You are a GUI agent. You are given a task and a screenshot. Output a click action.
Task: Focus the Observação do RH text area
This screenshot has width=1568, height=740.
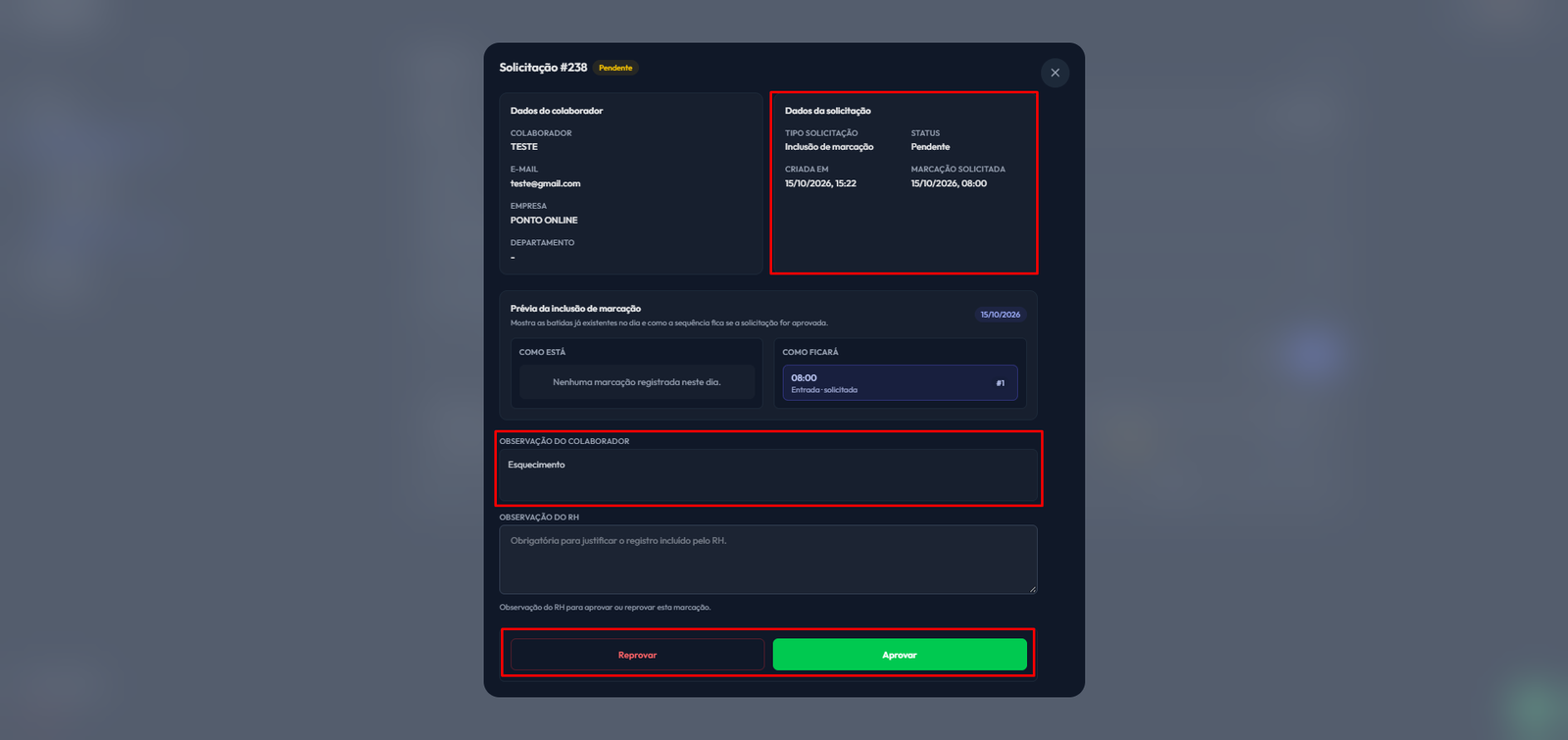tap(768, 560)
